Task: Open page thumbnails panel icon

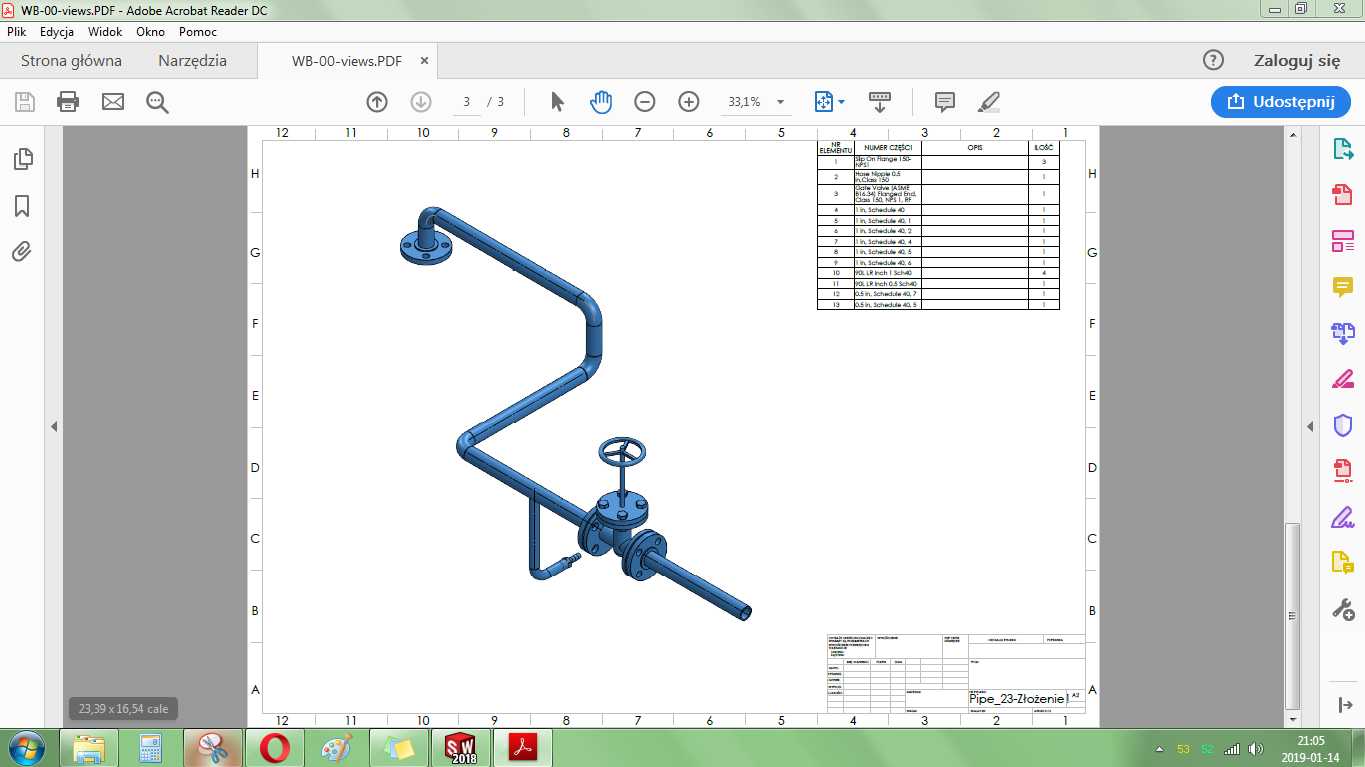Action: [22, 159]
